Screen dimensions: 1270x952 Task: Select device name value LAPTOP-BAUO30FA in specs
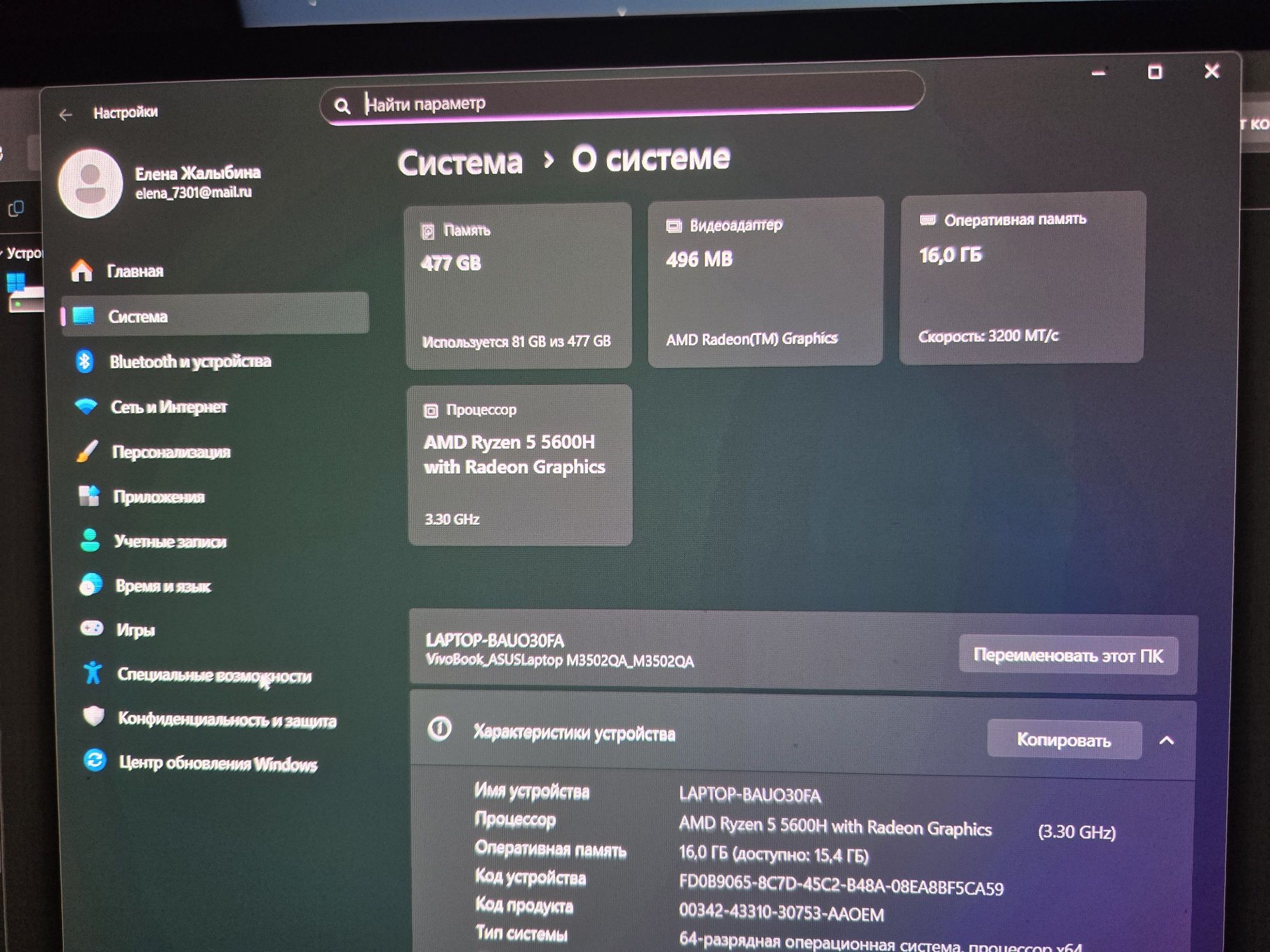click(x=750, y=795)
